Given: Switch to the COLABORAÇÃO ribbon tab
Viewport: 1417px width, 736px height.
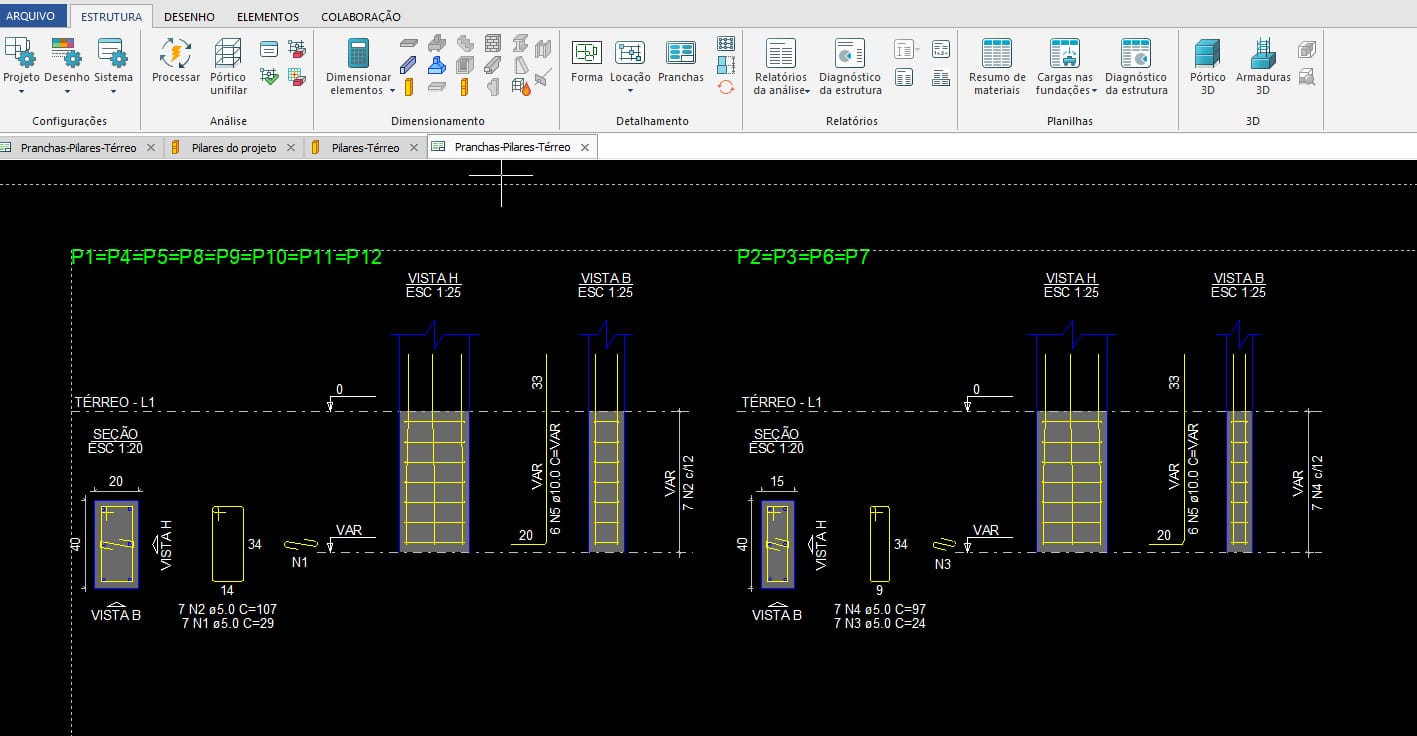Looking at the screenshot, I should [361, 16].
